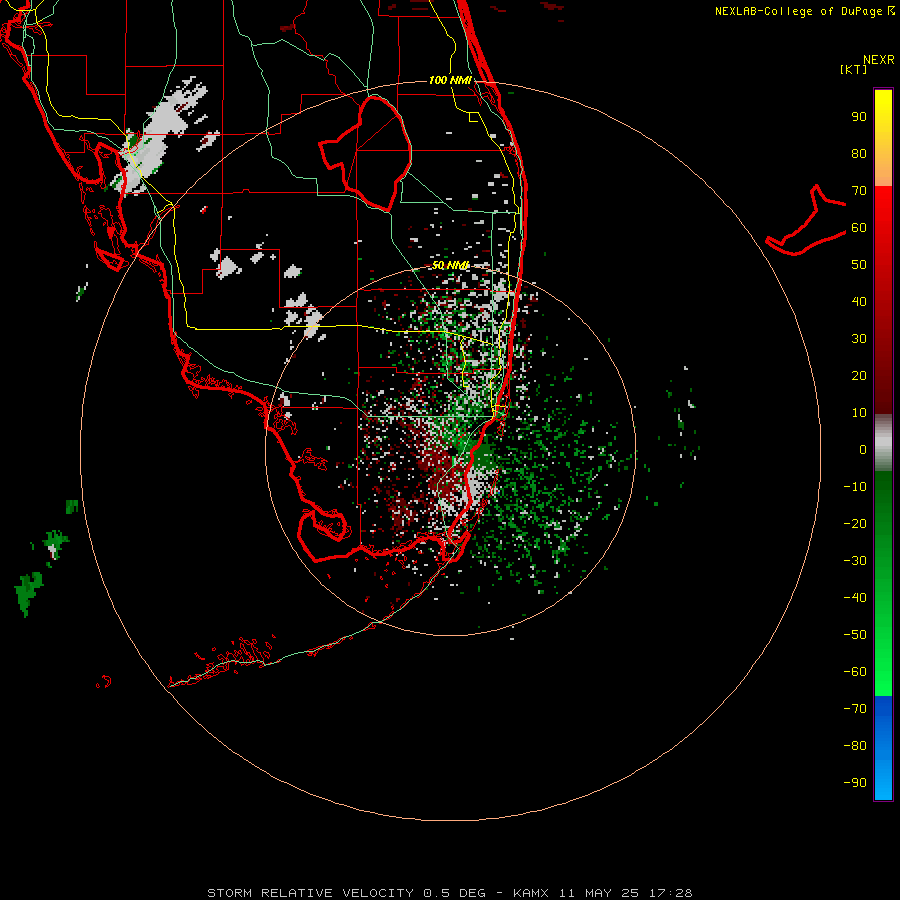Click the -80 value on the velocity scale
Screen dimensions: 900x900
tap(855, 746)
